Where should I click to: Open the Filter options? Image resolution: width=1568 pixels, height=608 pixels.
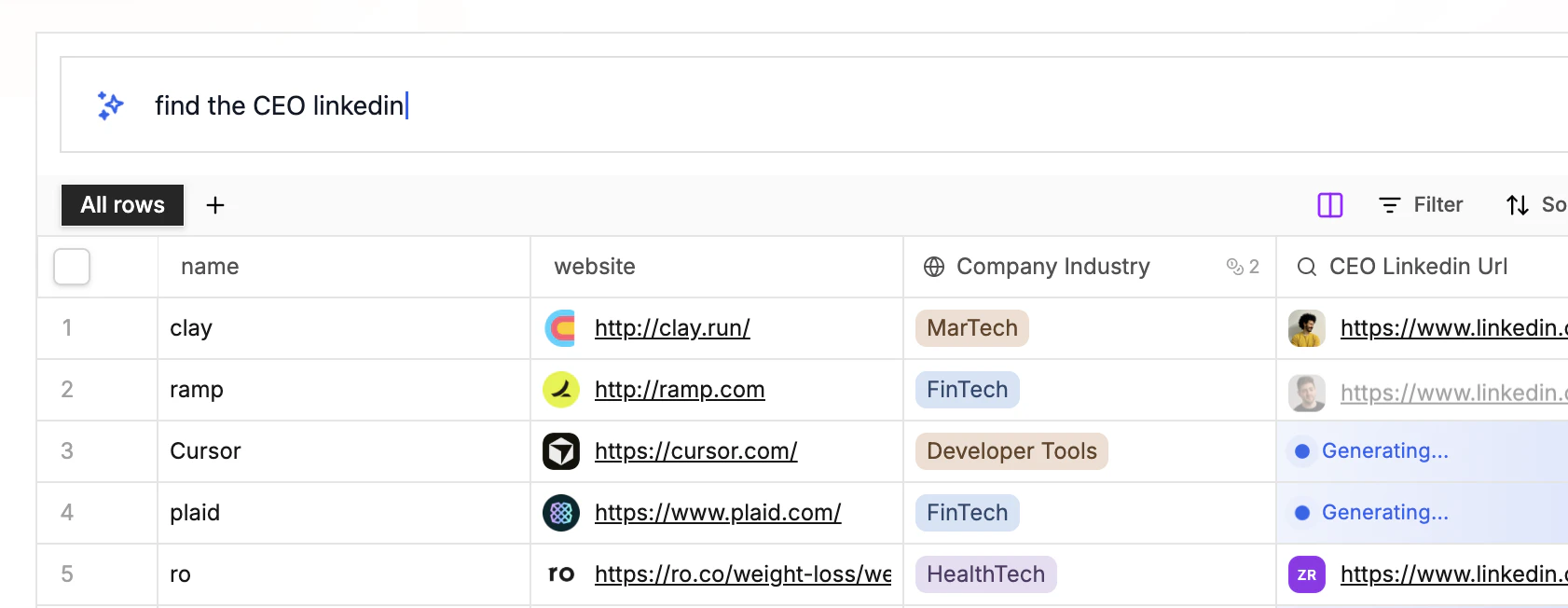1421,205
